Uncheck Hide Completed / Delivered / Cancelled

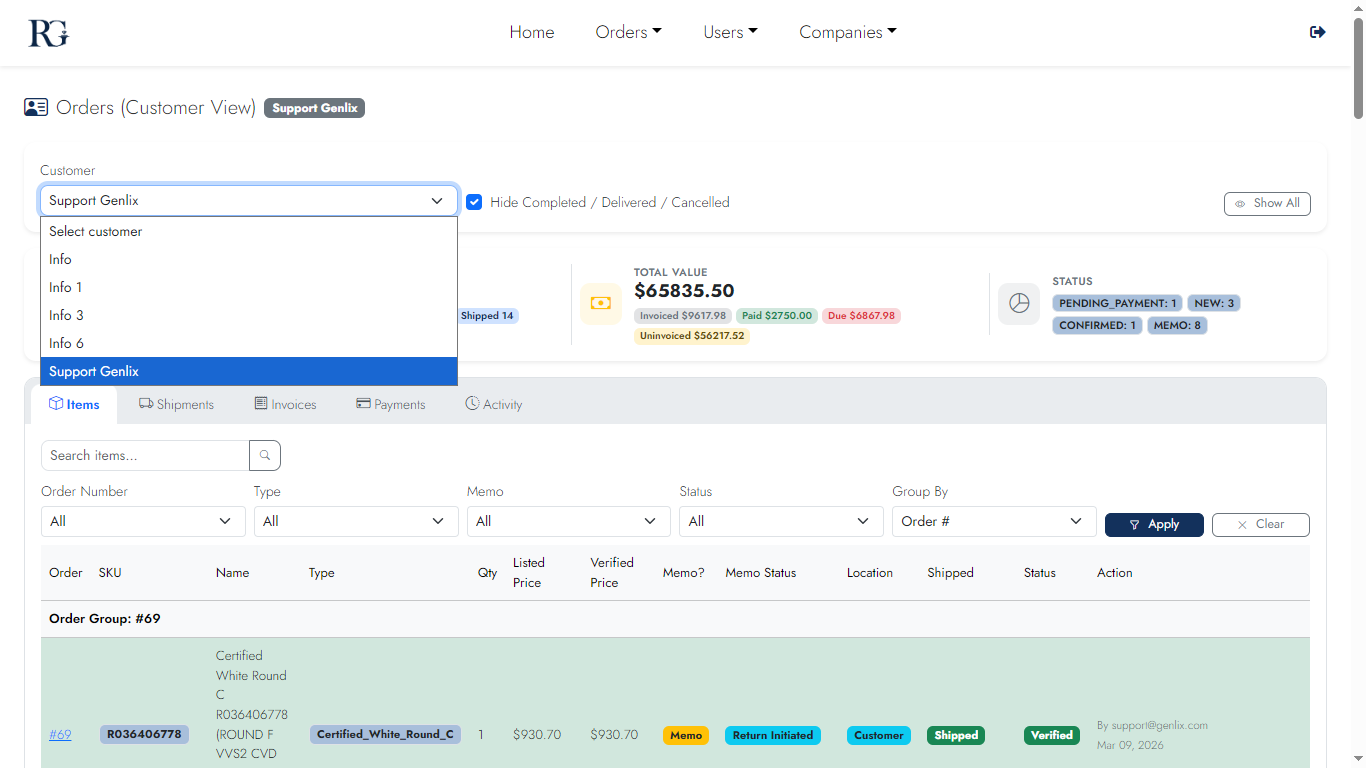pos(474,202)
